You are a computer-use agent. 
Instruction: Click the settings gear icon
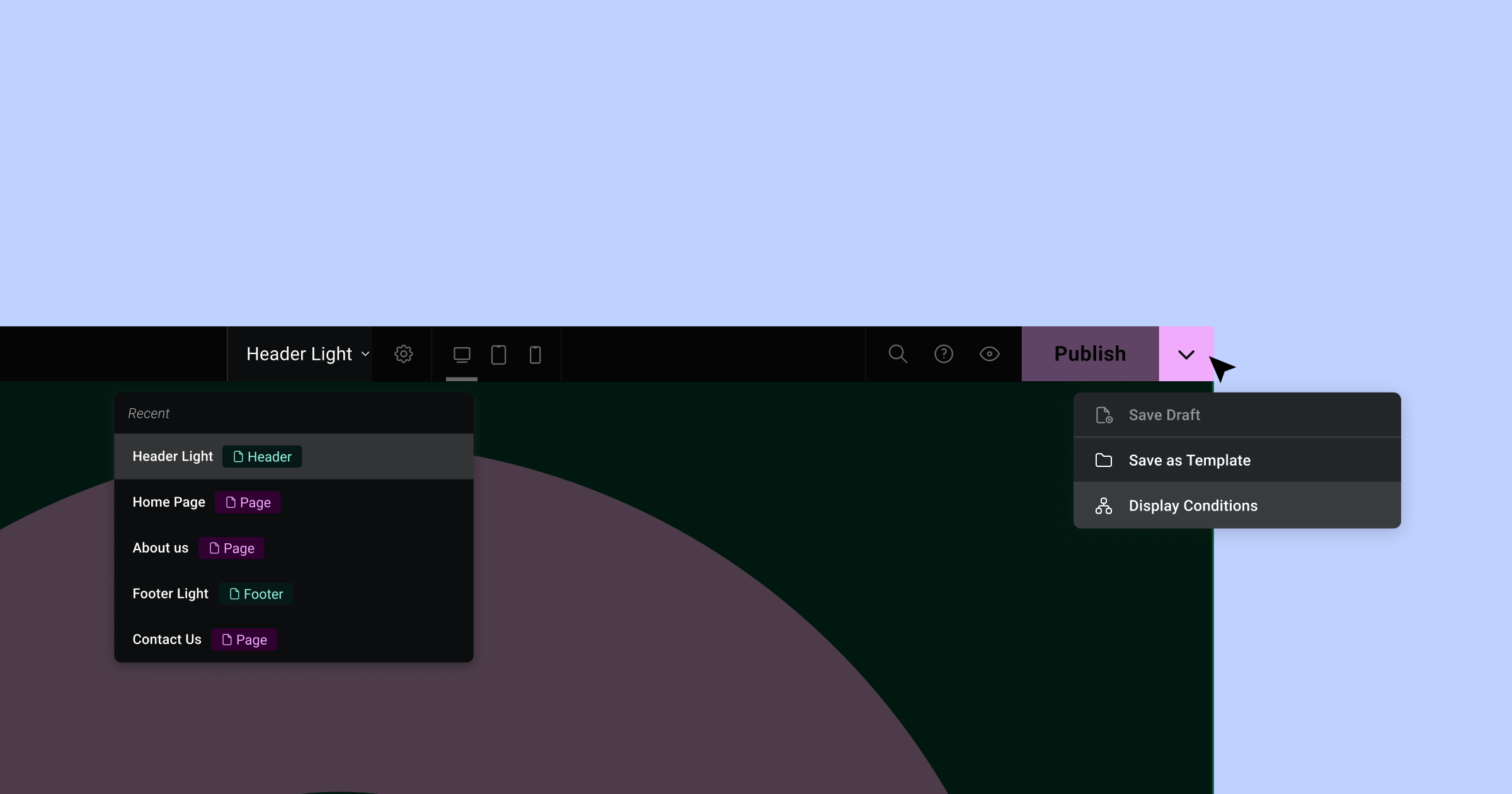403,354
